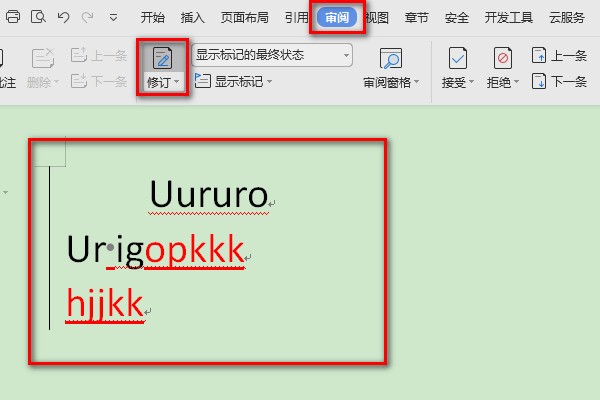Expand the 拒绝 dropdown arrow
The height and width of the screenshot is (400, 600).
tap(516, 82)
